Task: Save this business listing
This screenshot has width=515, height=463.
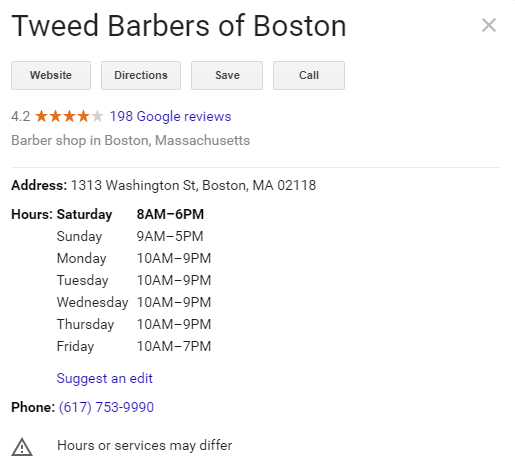Action: pyautogui.click(x=227, y=75)
